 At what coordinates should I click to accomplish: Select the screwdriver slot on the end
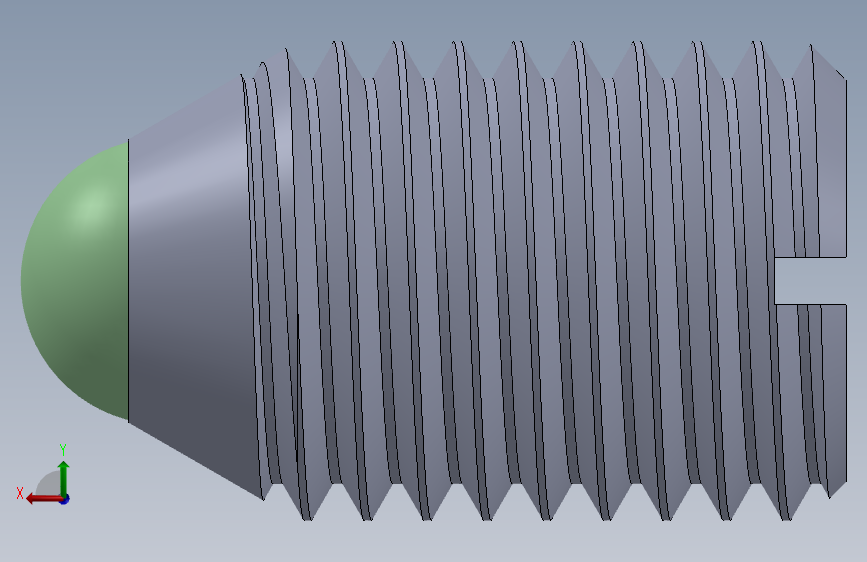pos(810,280)
